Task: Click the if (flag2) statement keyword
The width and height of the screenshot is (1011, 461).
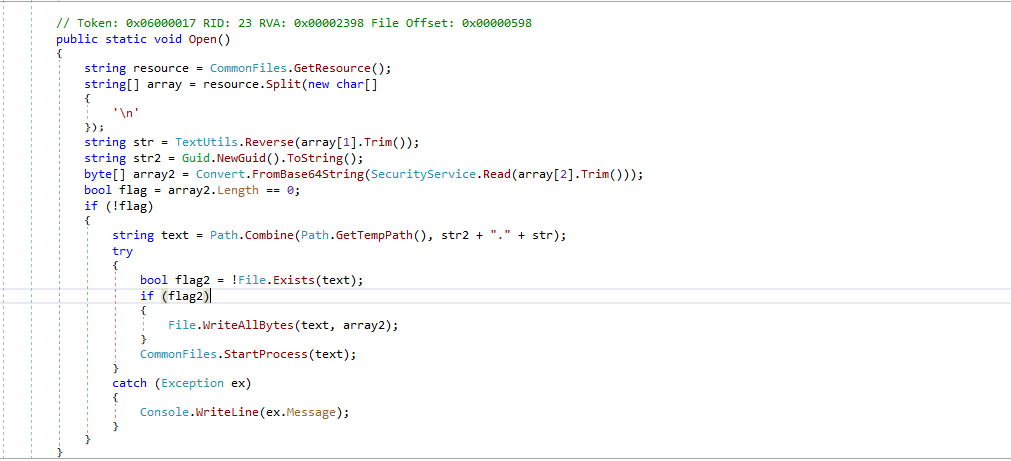Action: tap(147, 296)
